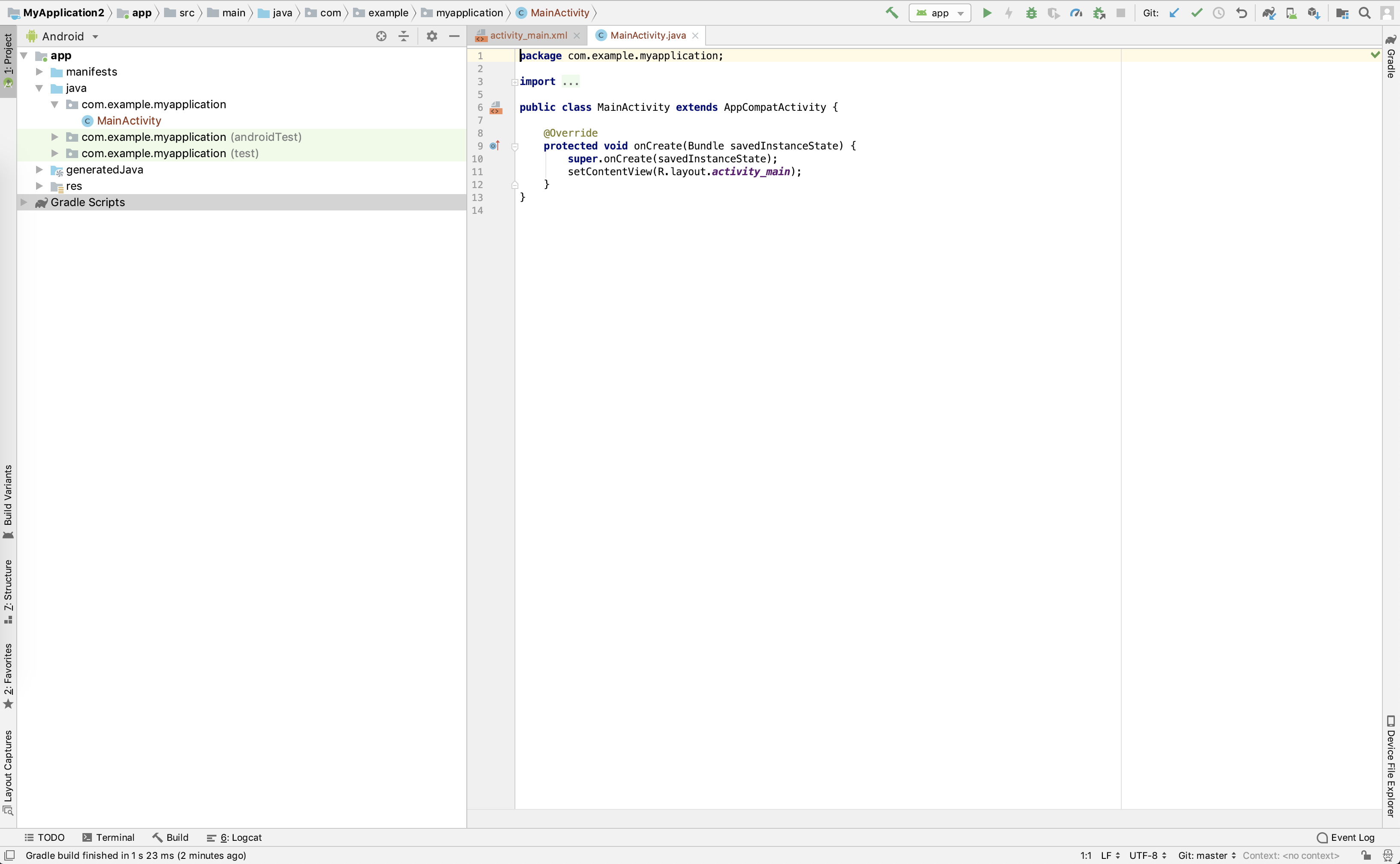Start debugging with the green bug icon
The width and height of the screenshot is (1400, 864).
(1032, 12)
